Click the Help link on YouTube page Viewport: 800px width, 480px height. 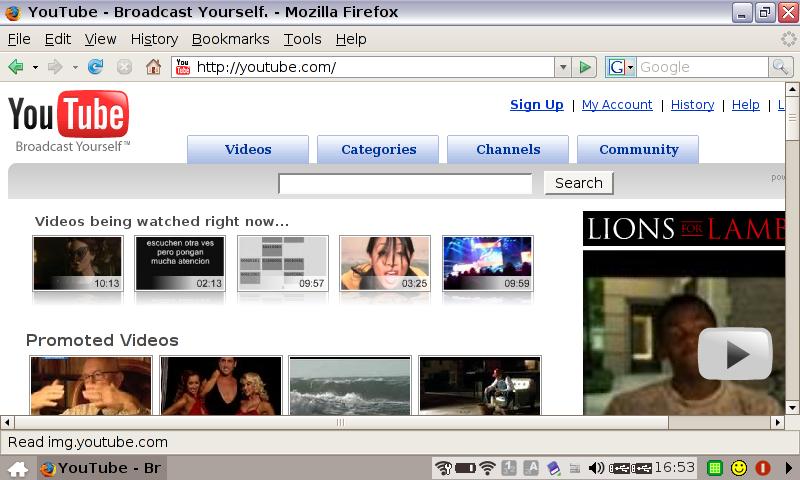tap(745, 105)
